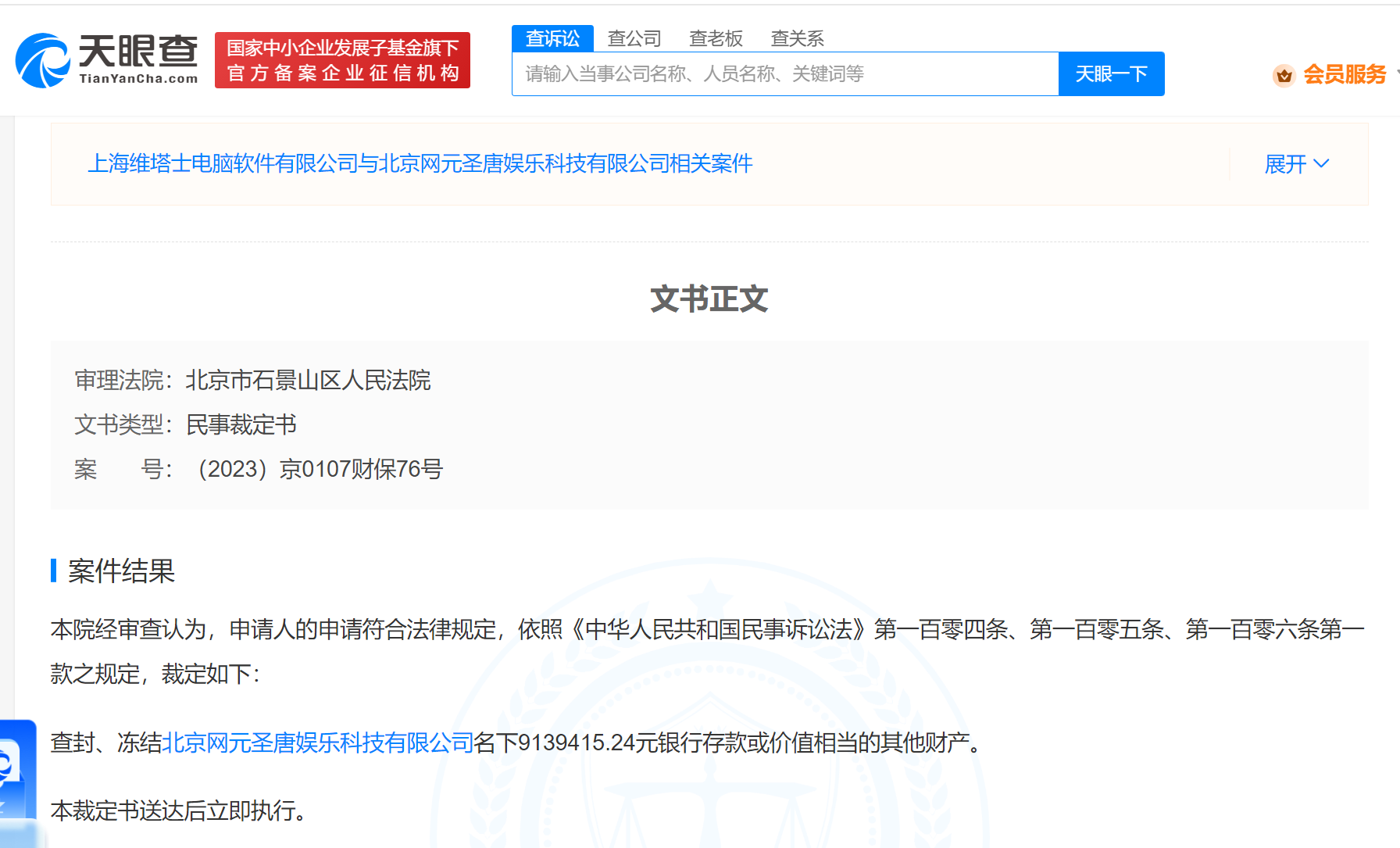Click the 文书正文 title
This screenshot has width=1400, height=848.
click(x=709, y=299)
